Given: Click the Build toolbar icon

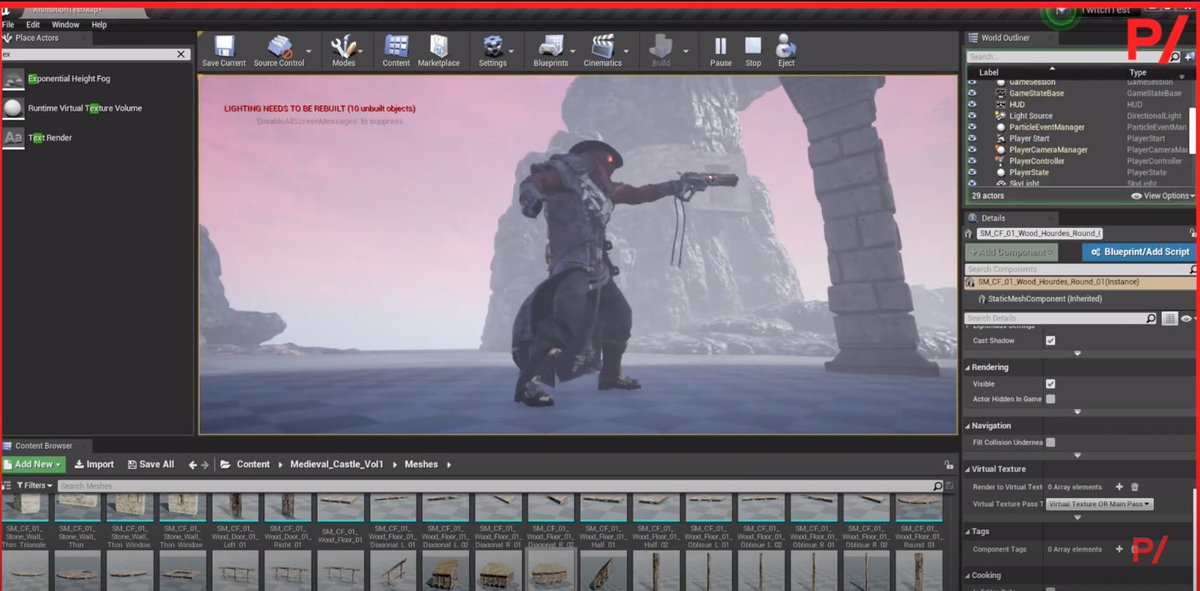Looking at the screenshot, I should (x=661, y=51).
